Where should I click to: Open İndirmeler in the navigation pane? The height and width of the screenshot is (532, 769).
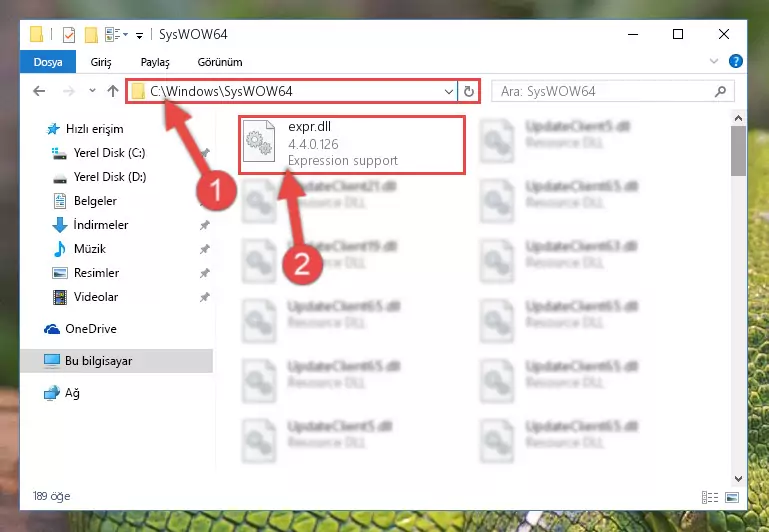click(101, 225)
